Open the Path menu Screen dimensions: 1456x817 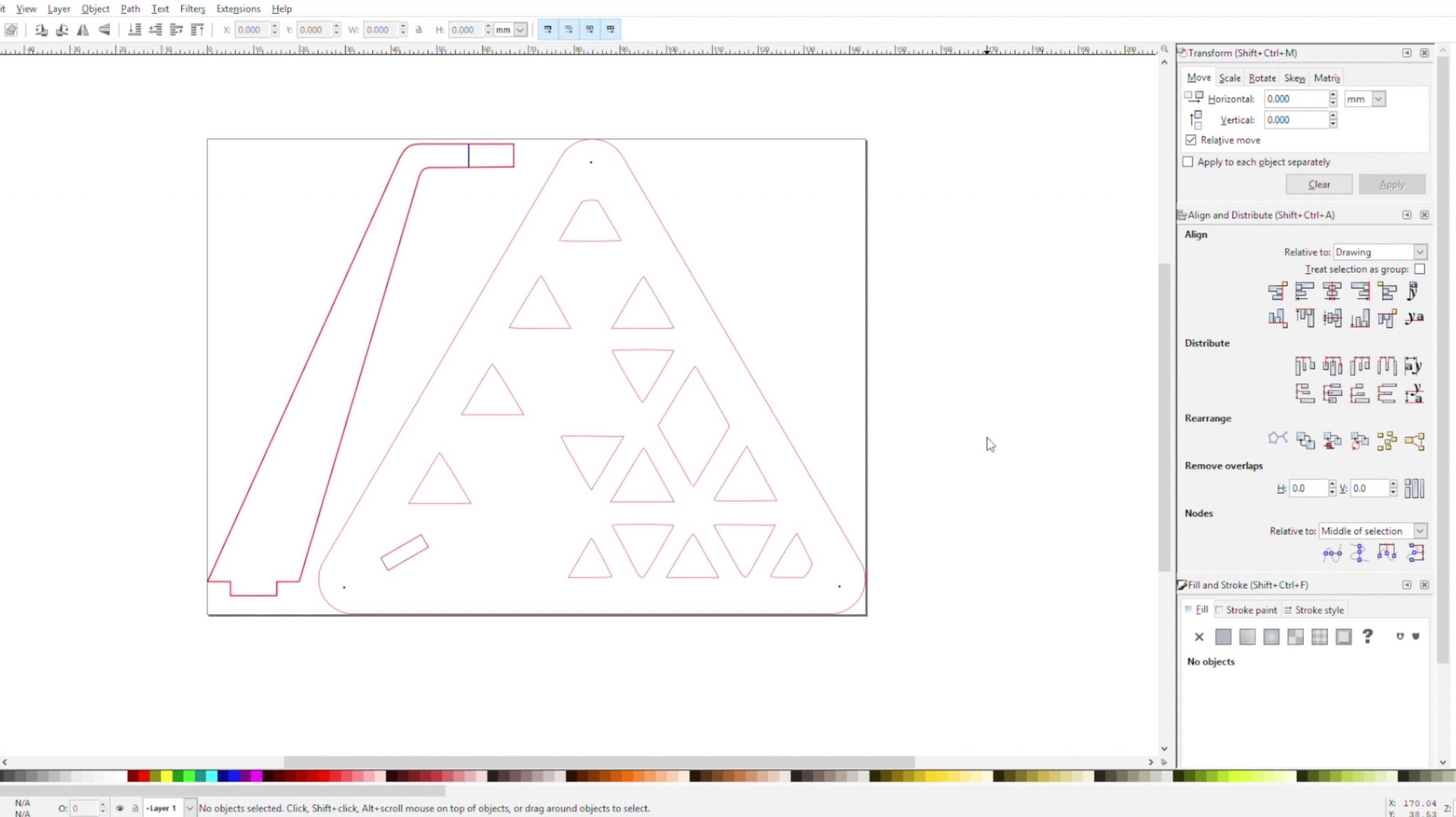[130, 9]
